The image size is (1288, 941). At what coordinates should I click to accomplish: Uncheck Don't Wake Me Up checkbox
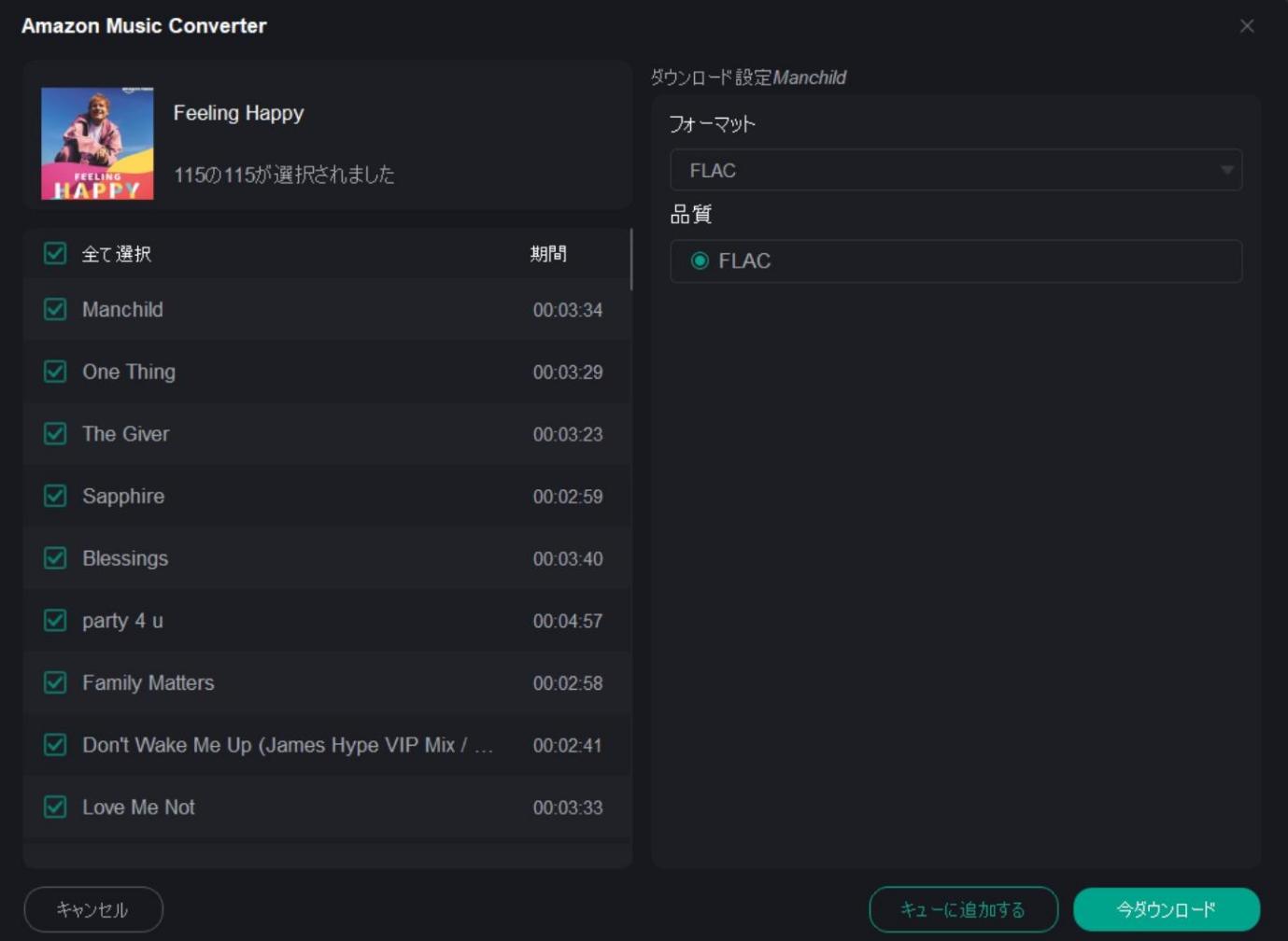coord(55,745)
